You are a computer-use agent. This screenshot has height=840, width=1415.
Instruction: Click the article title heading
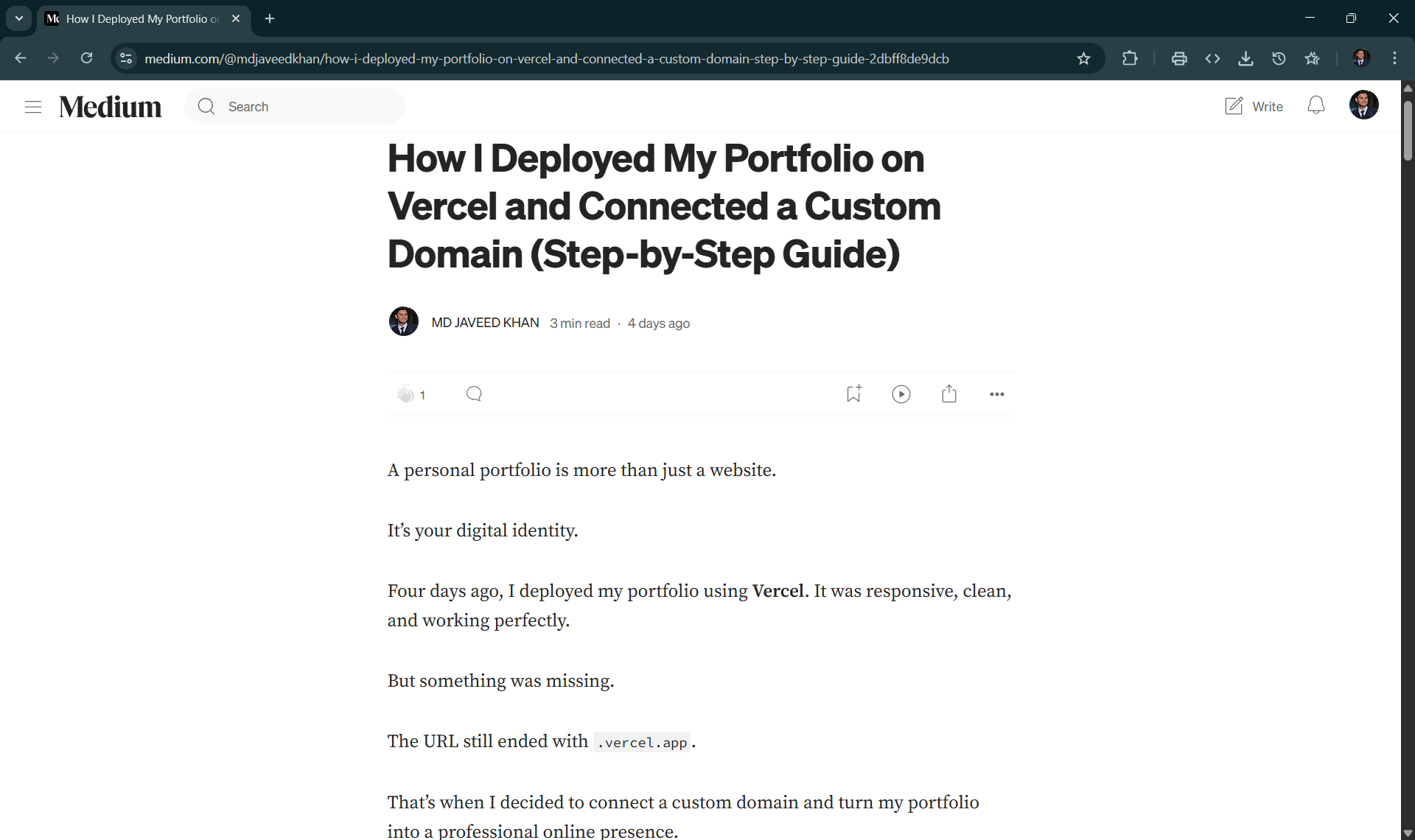pyautogui.click(x=663, y=206)
